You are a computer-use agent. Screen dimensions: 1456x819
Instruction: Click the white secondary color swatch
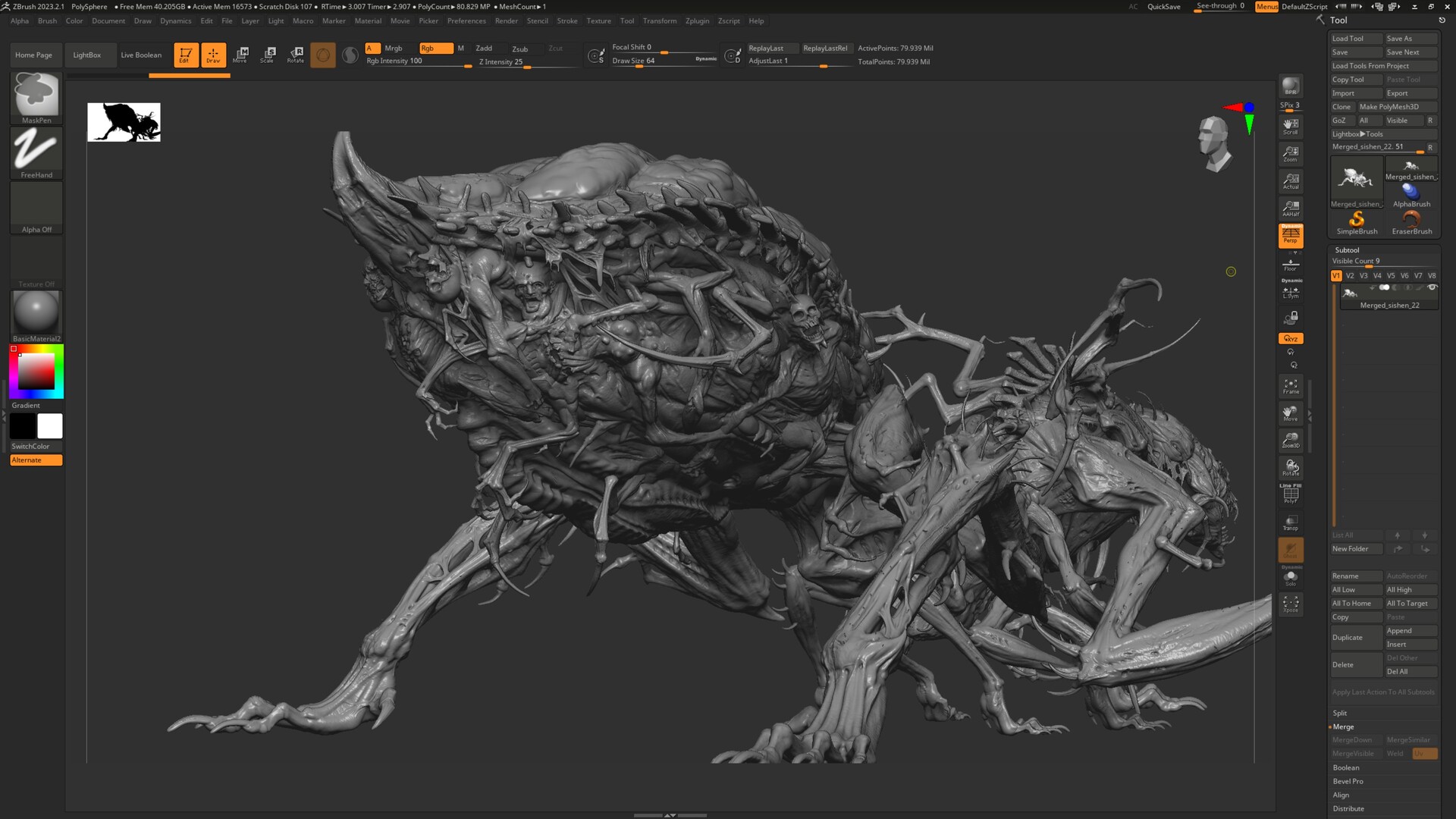[50, 426]
